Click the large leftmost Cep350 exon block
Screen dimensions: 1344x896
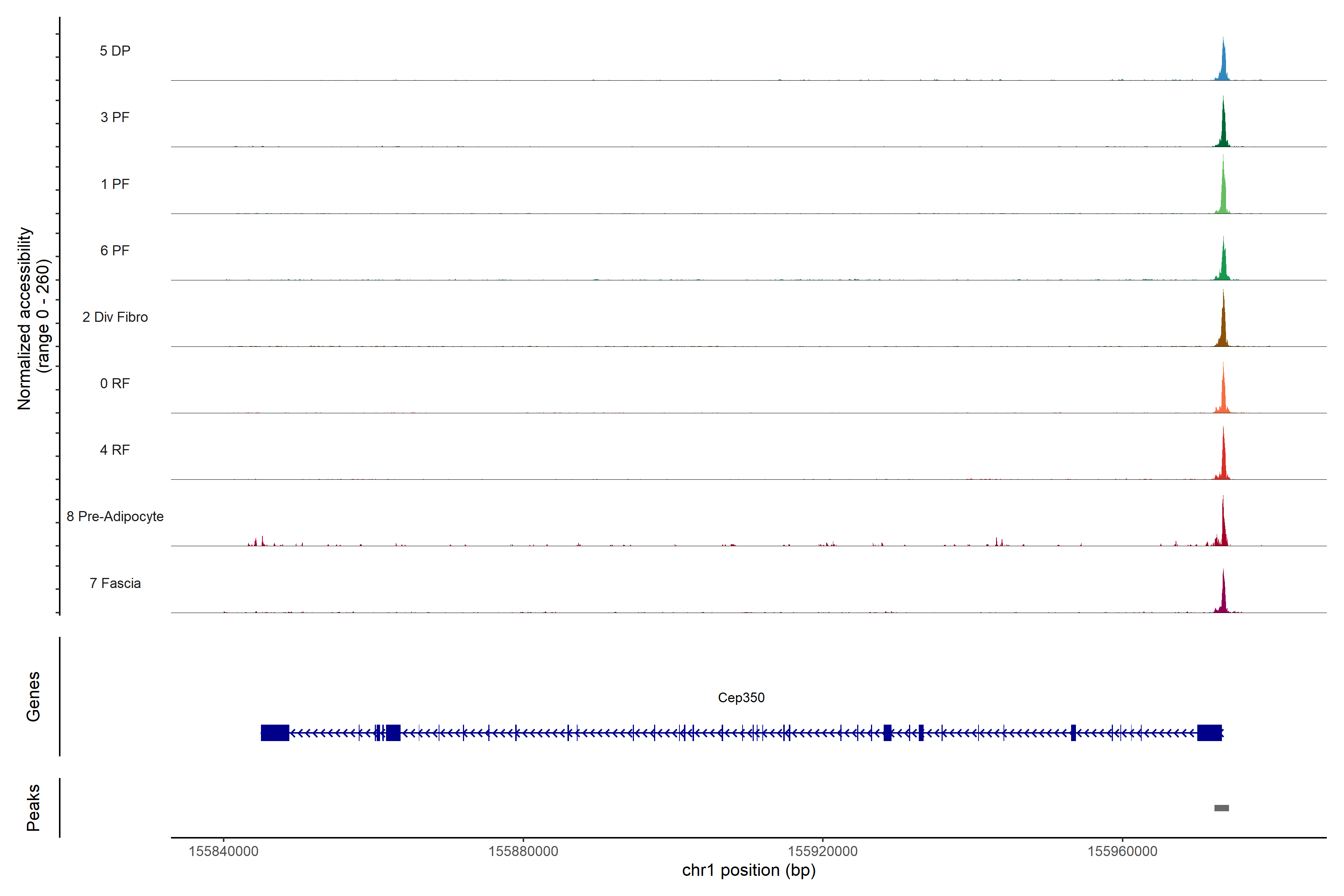pyautogui.click(x=275, y=732)
